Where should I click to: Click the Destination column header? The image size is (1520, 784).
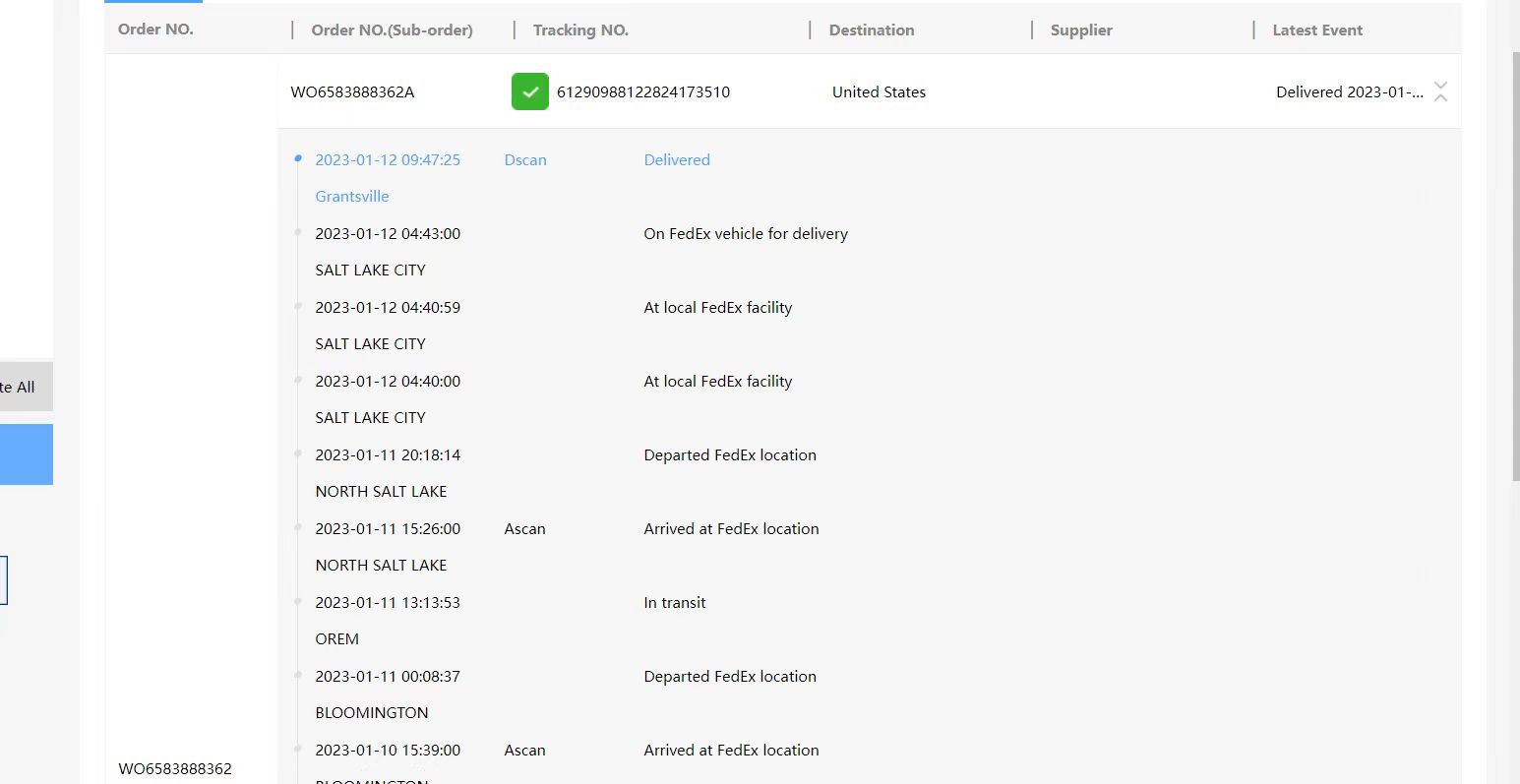click(x=871, y=30)
